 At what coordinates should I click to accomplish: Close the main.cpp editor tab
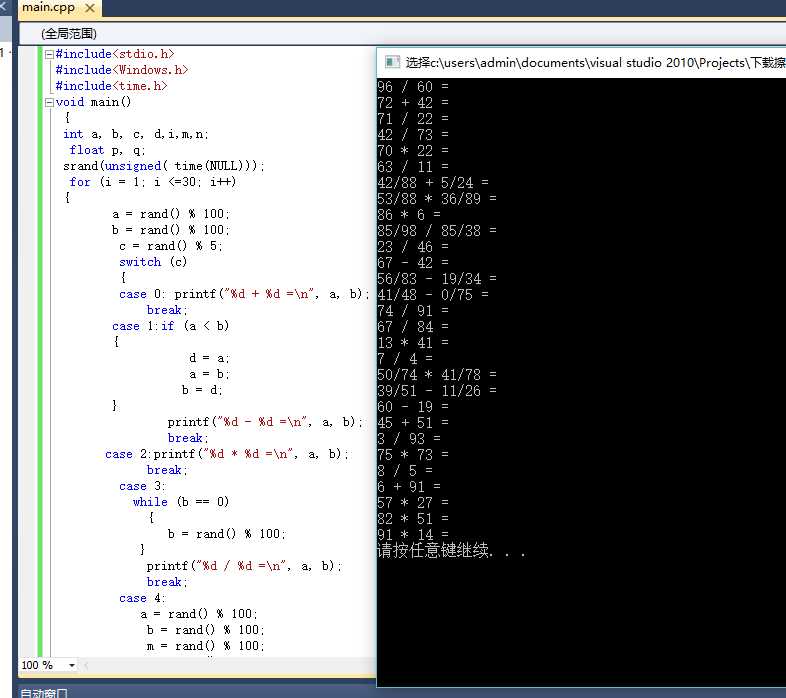pyautogui.click(x=90, y=8)
